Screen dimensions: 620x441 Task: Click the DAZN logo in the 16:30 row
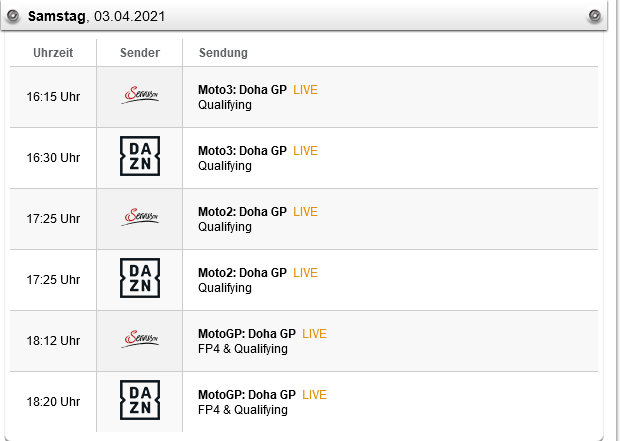140,156
